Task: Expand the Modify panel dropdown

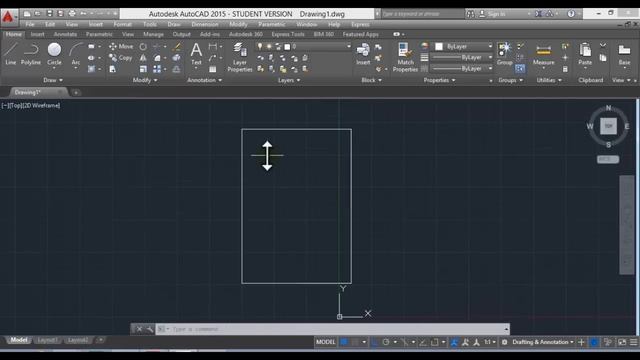Action: [x=145, y=80]
